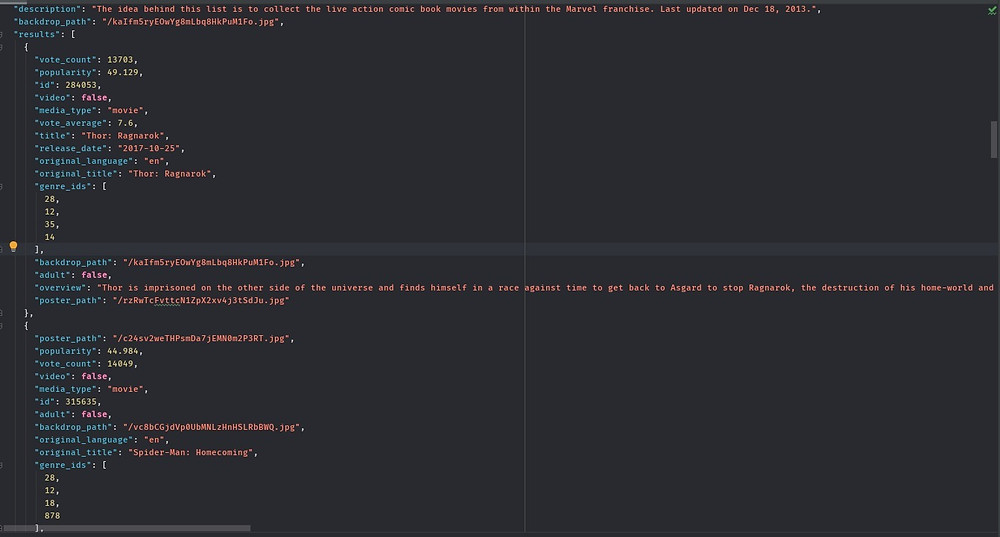
Task: Select backdrop_path /vc8bCGjdVp0UbMNLzHnHSLRbBWQ.jpg
Action: 211,427
